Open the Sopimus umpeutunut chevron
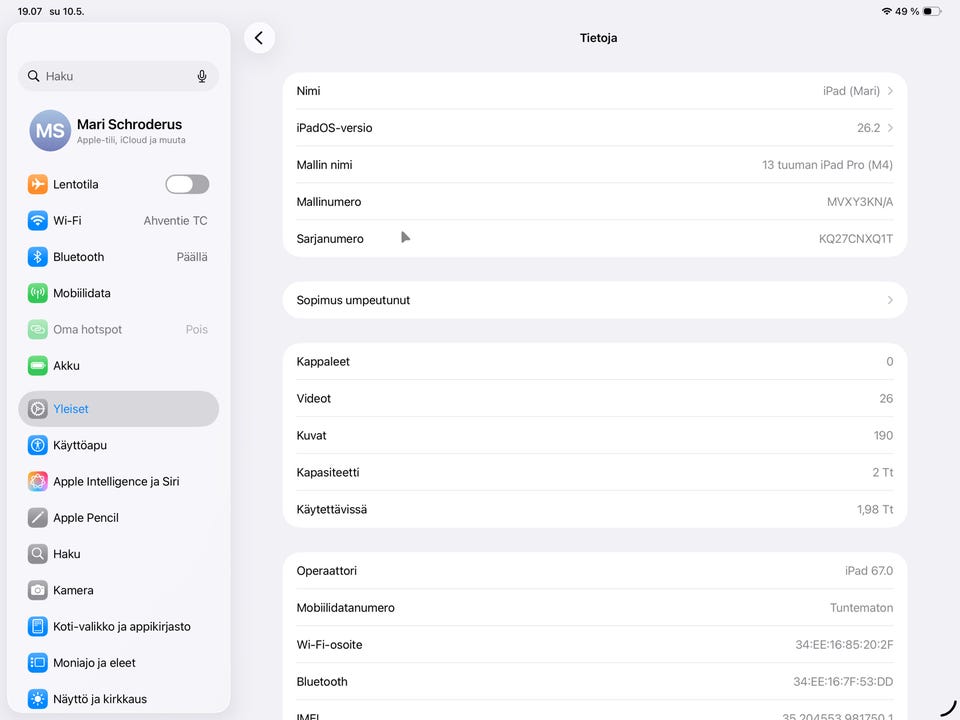 [890, 300]
